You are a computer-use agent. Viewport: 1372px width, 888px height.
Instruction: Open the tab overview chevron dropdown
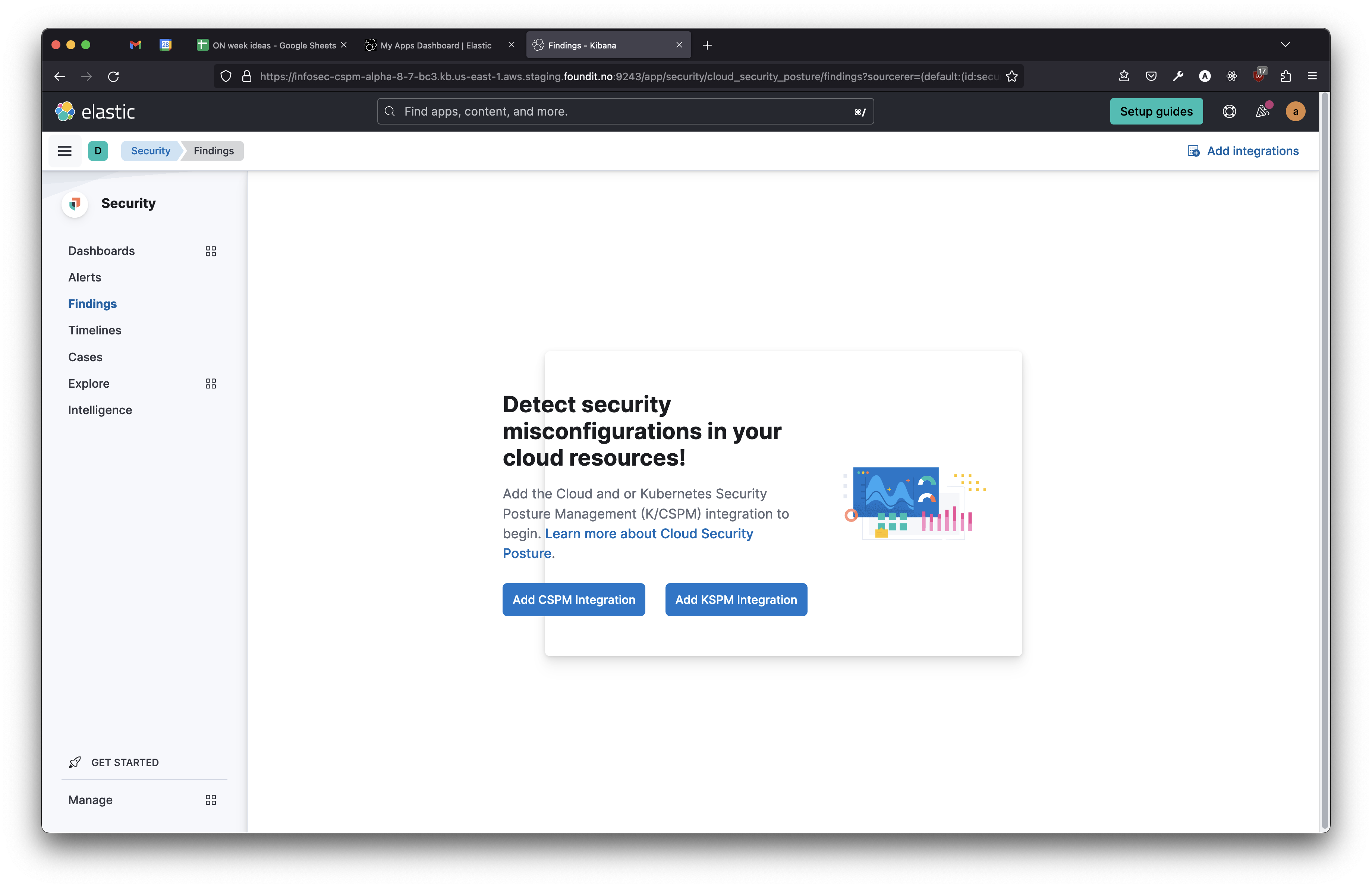pyautogui.click(x=1286, y=44)
